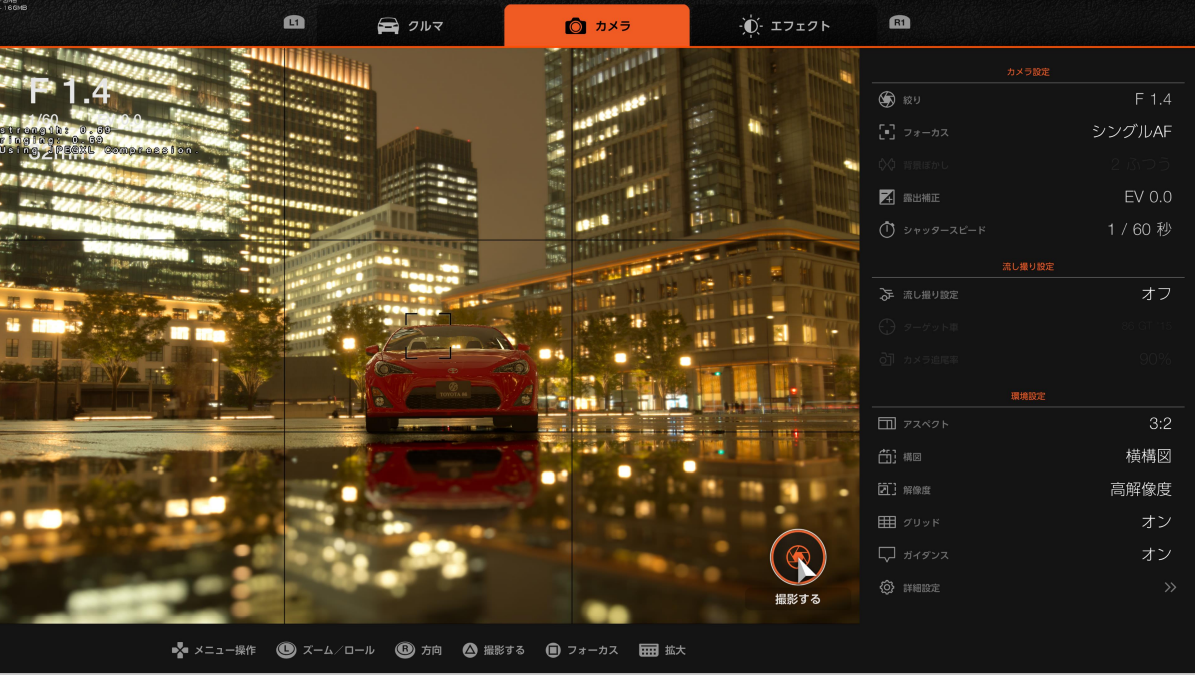Image resolution: width=1195 pixels, height=675 pixels.
Task: Click the 詳細設定 gear icon
Action: (x=886, y=587)
